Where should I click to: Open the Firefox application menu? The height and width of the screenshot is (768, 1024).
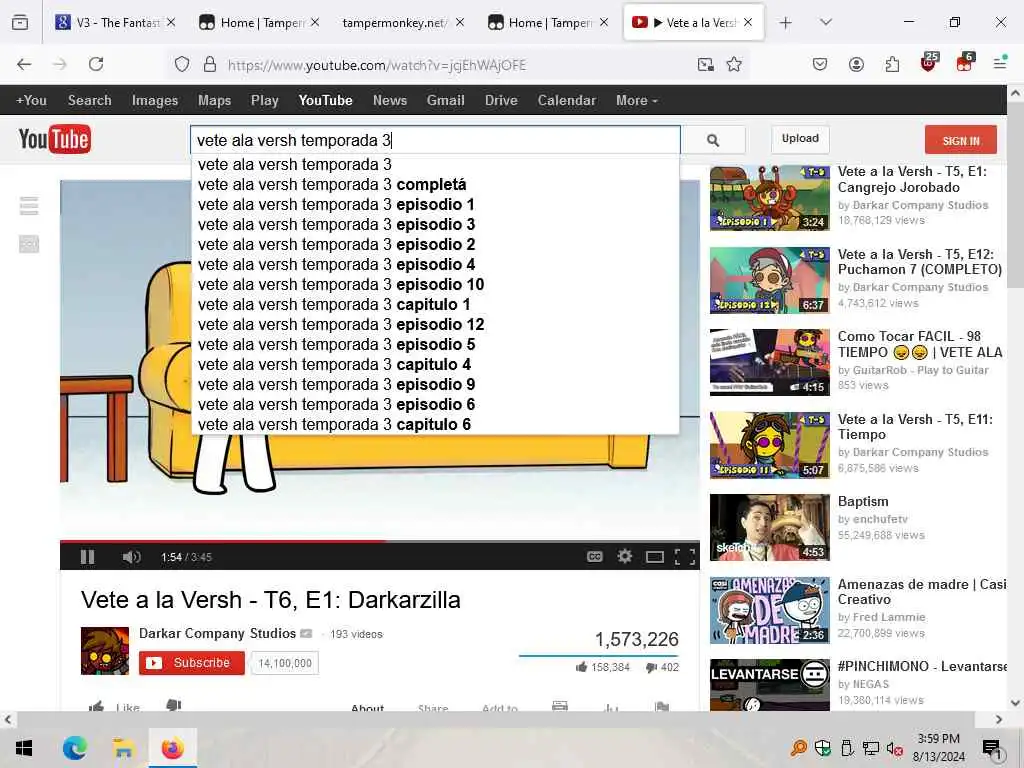1000,63
